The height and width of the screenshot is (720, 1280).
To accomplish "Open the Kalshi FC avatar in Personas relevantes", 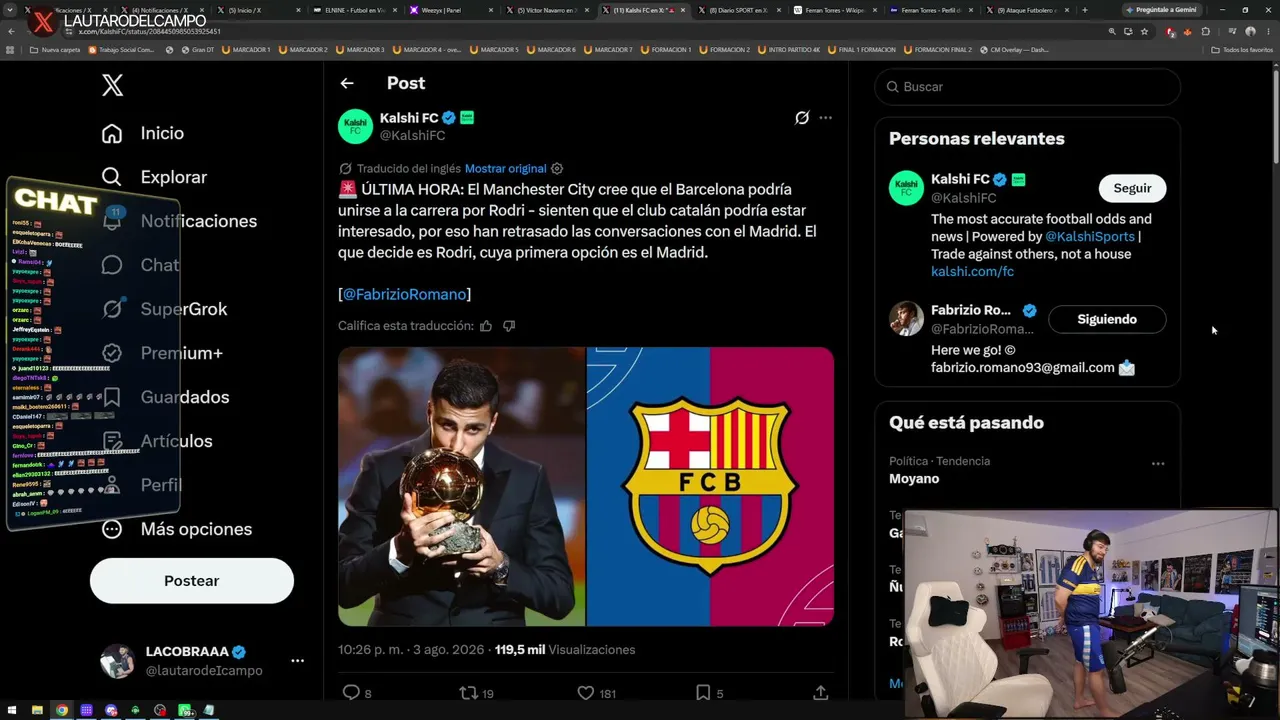I will 907,188.
